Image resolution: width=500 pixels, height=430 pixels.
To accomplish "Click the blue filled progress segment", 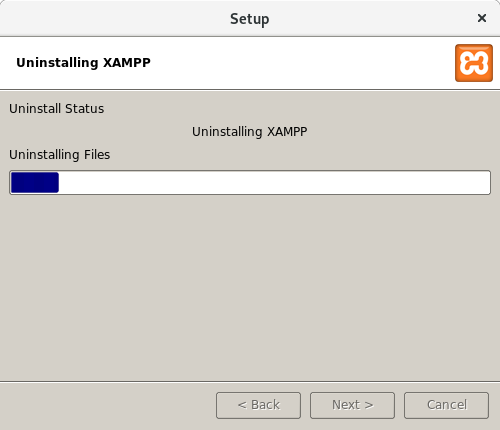I will click(x=35, y=182).
